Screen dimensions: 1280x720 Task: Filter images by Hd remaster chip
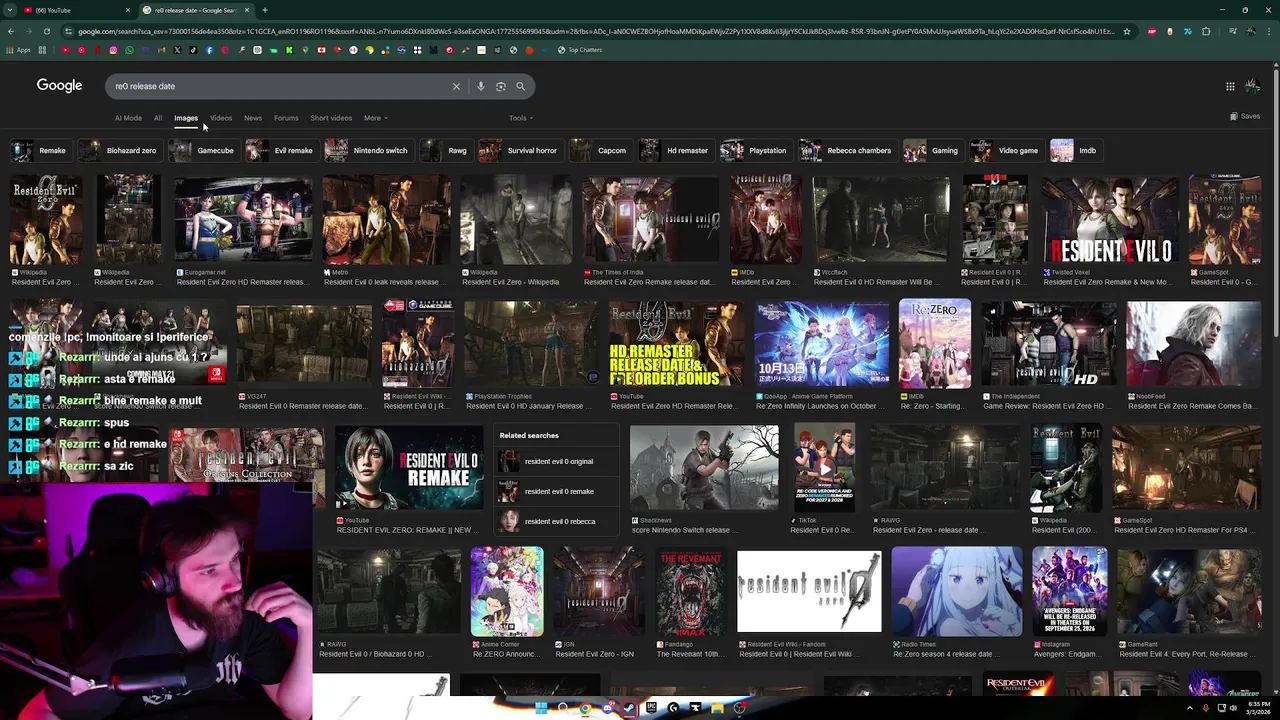675,151
